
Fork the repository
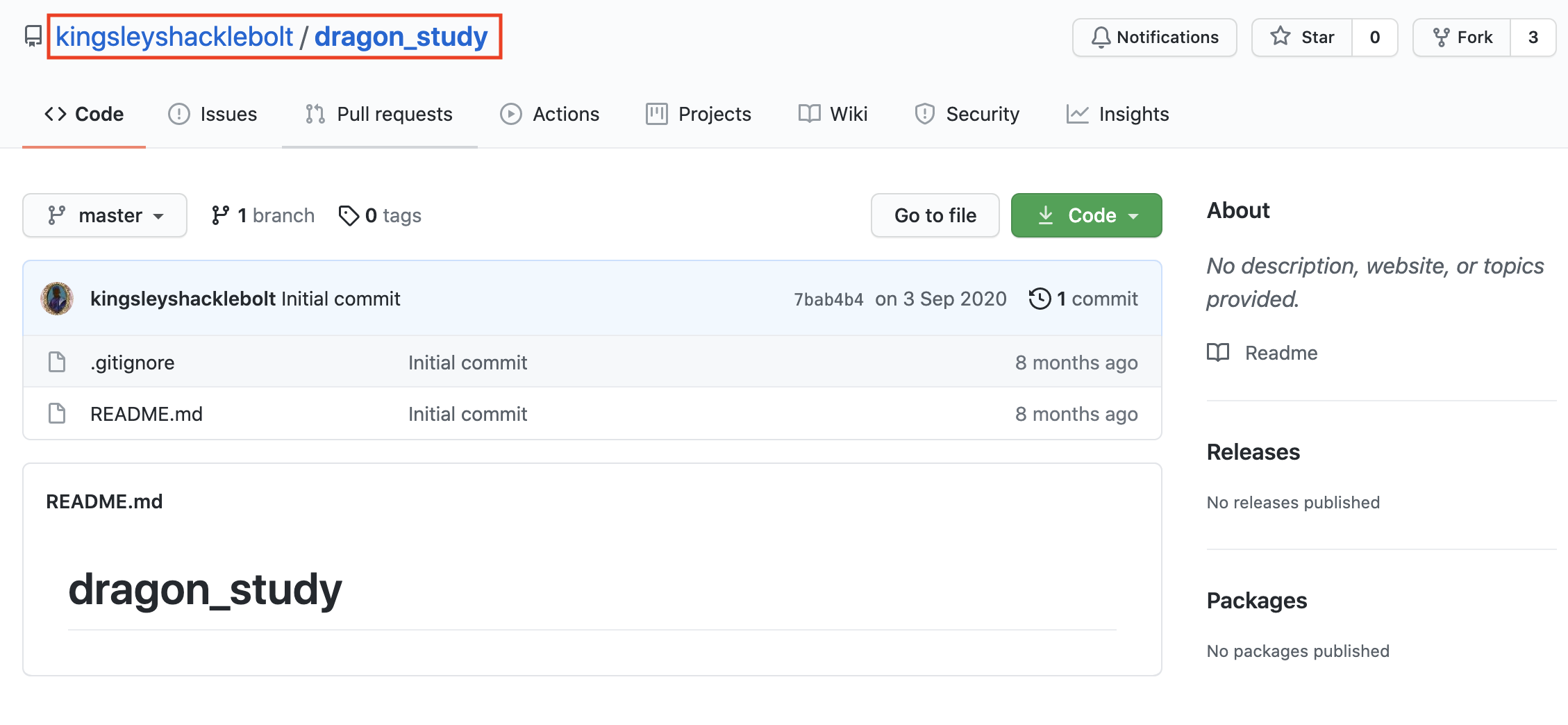point(1462,37)
